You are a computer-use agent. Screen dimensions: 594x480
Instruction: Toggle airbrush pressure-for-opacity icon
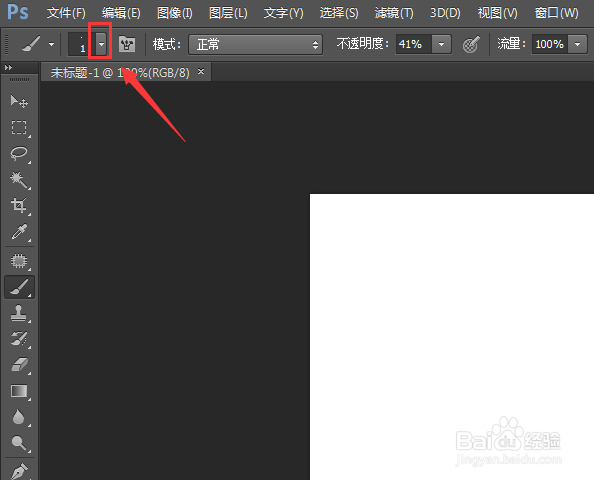click(471, 44)
